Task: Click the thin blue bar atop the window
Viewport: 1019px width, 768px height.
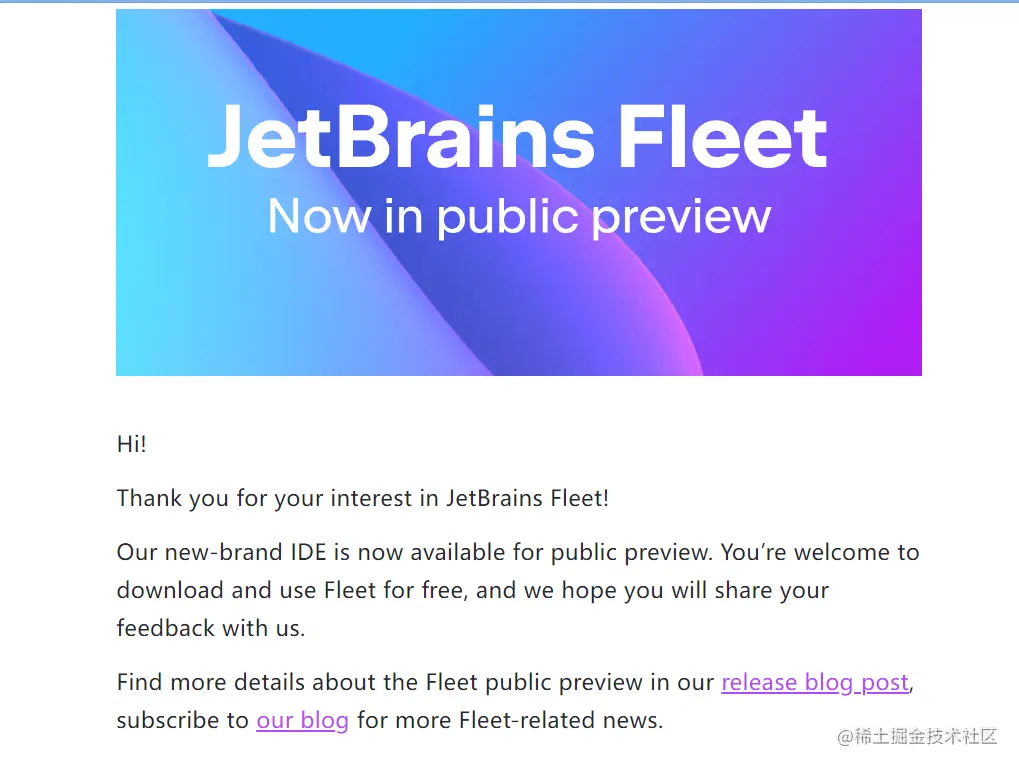Action: [509, 2]
